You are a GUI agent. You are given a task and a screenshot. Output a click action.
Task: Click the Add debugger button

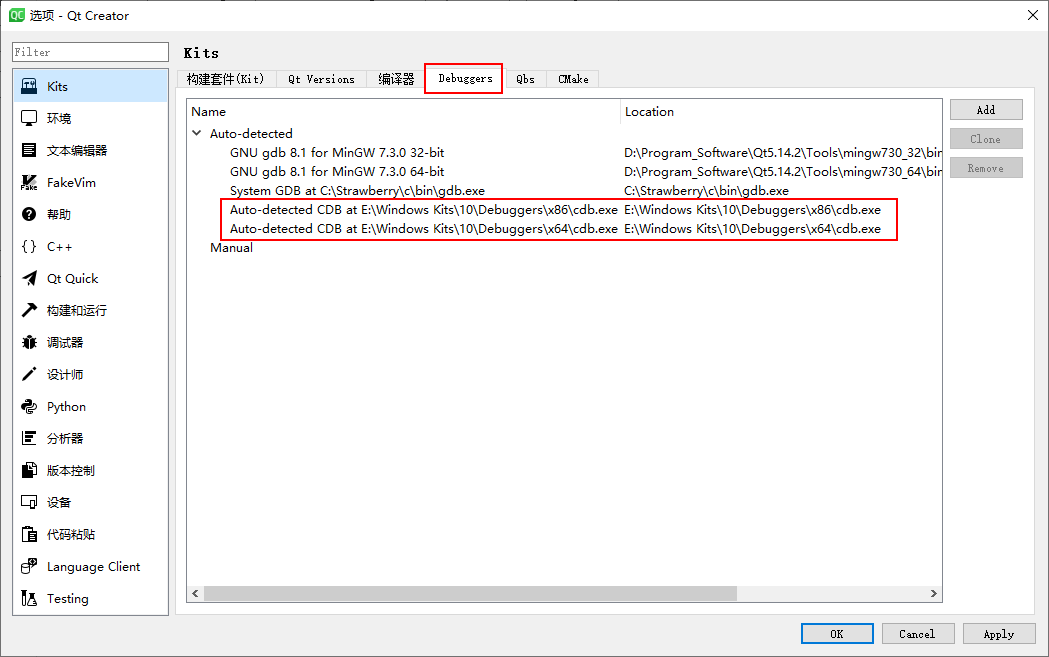[986, 109]
